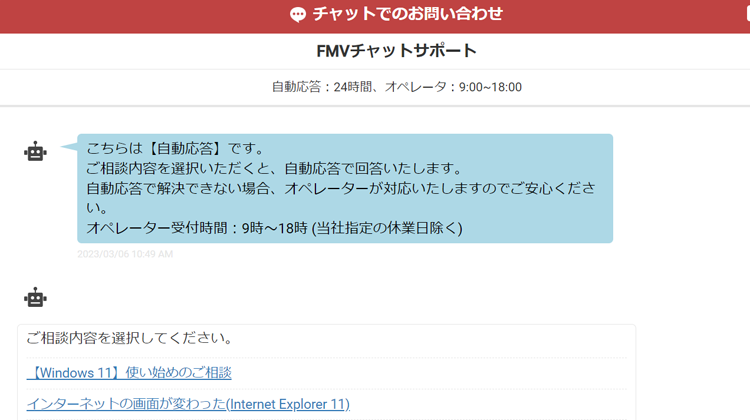Click the 自動応答：24時間、オペレータ：9:00~18:00 hours text
This screenshot has width=750, height=420.
(x=397, y=87)
